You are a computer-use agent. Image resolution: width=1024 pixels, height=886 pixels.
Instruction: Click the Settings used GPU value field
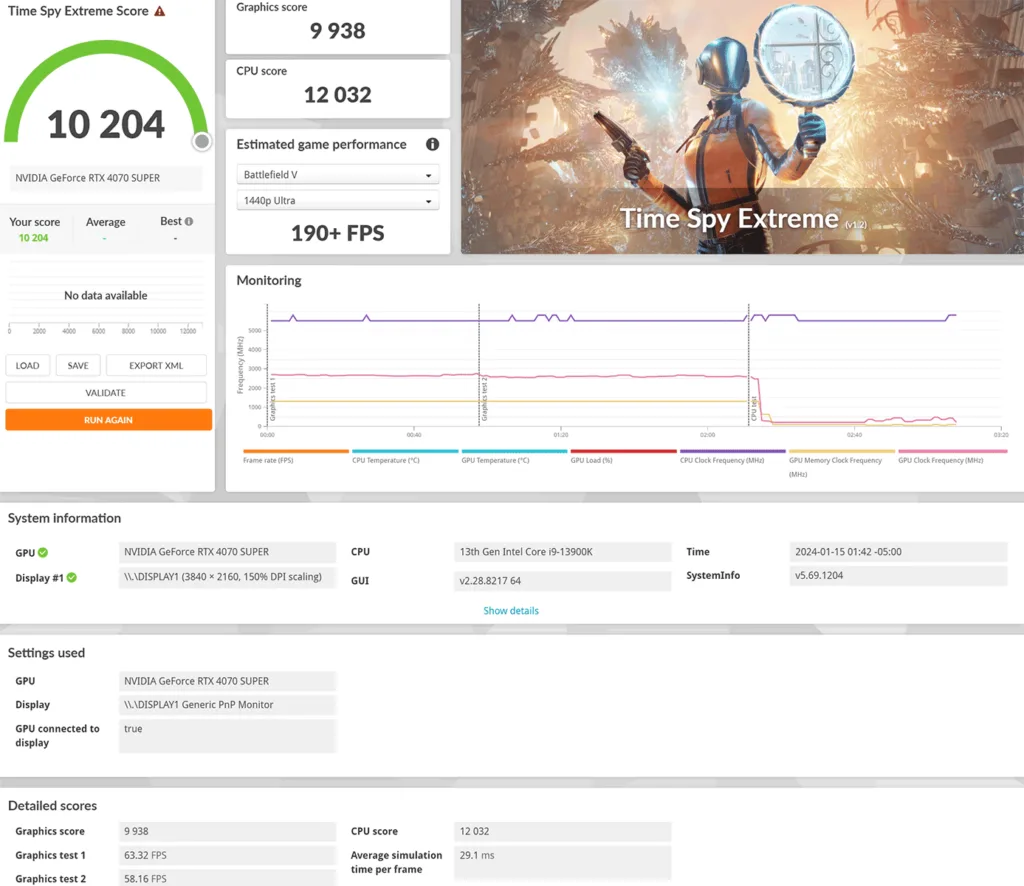227,681
